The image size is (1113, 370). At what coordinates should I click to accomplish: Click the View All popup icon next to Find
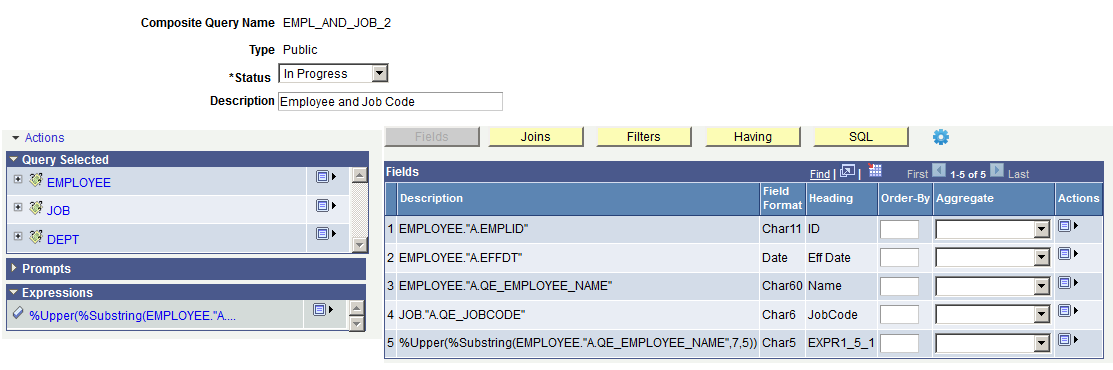(847, 171)
